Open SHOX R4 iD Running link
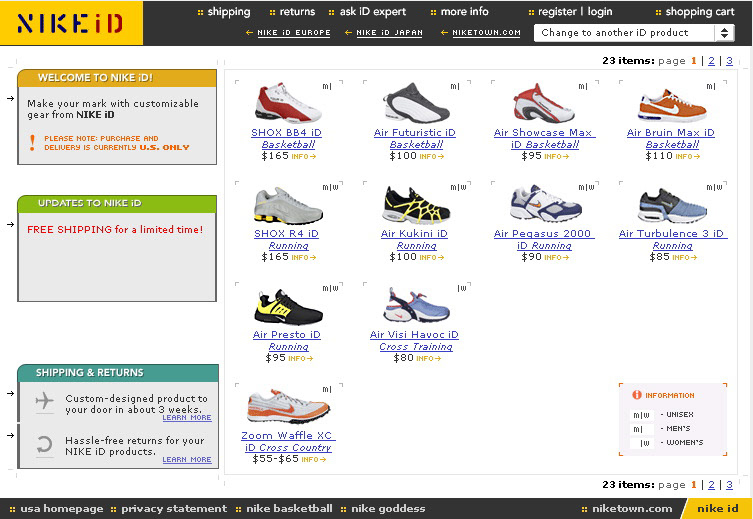This screenshot has width=753, height=519. [287, 239]
